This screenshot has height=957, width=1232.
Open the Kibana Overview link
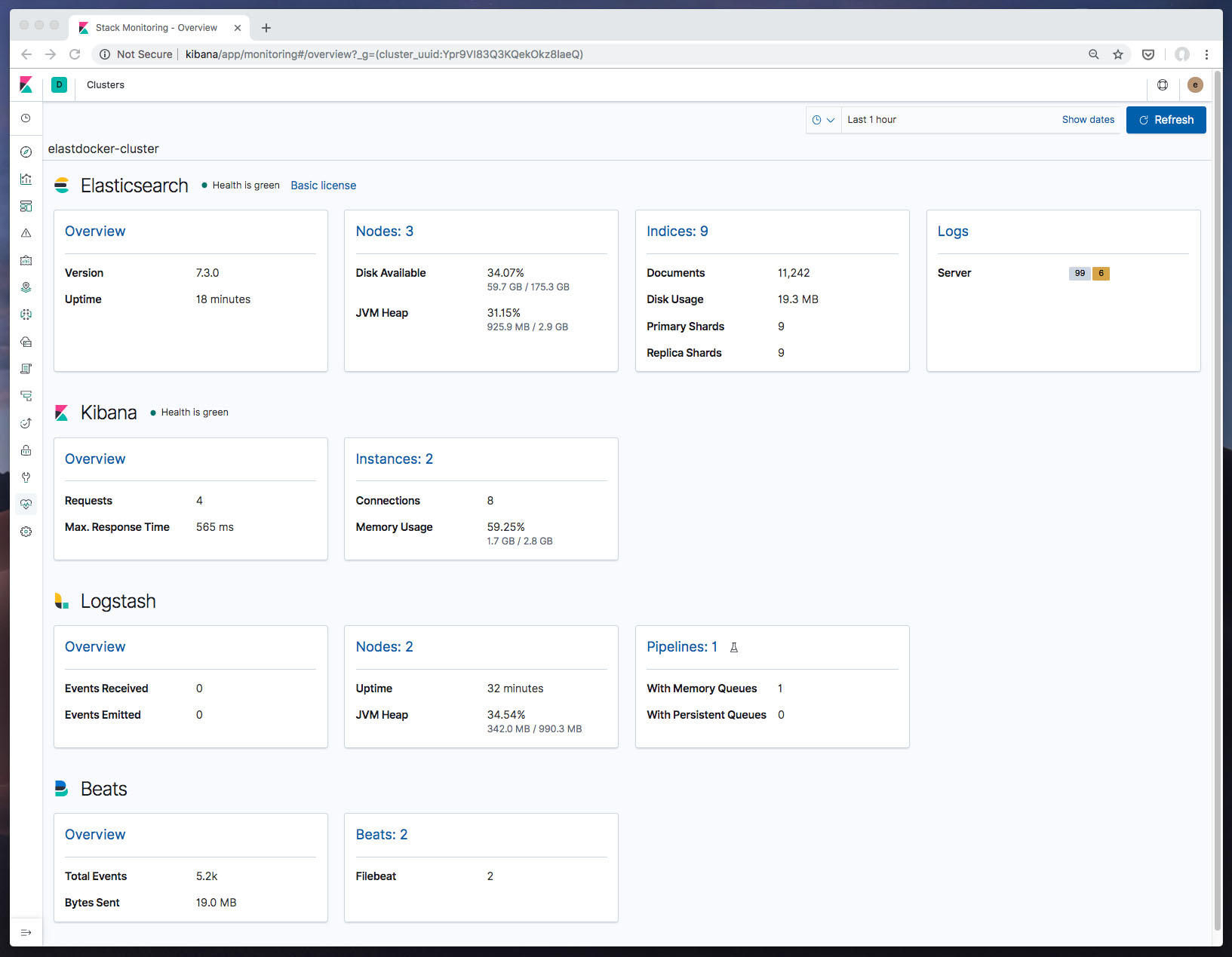tap(95, 459)
